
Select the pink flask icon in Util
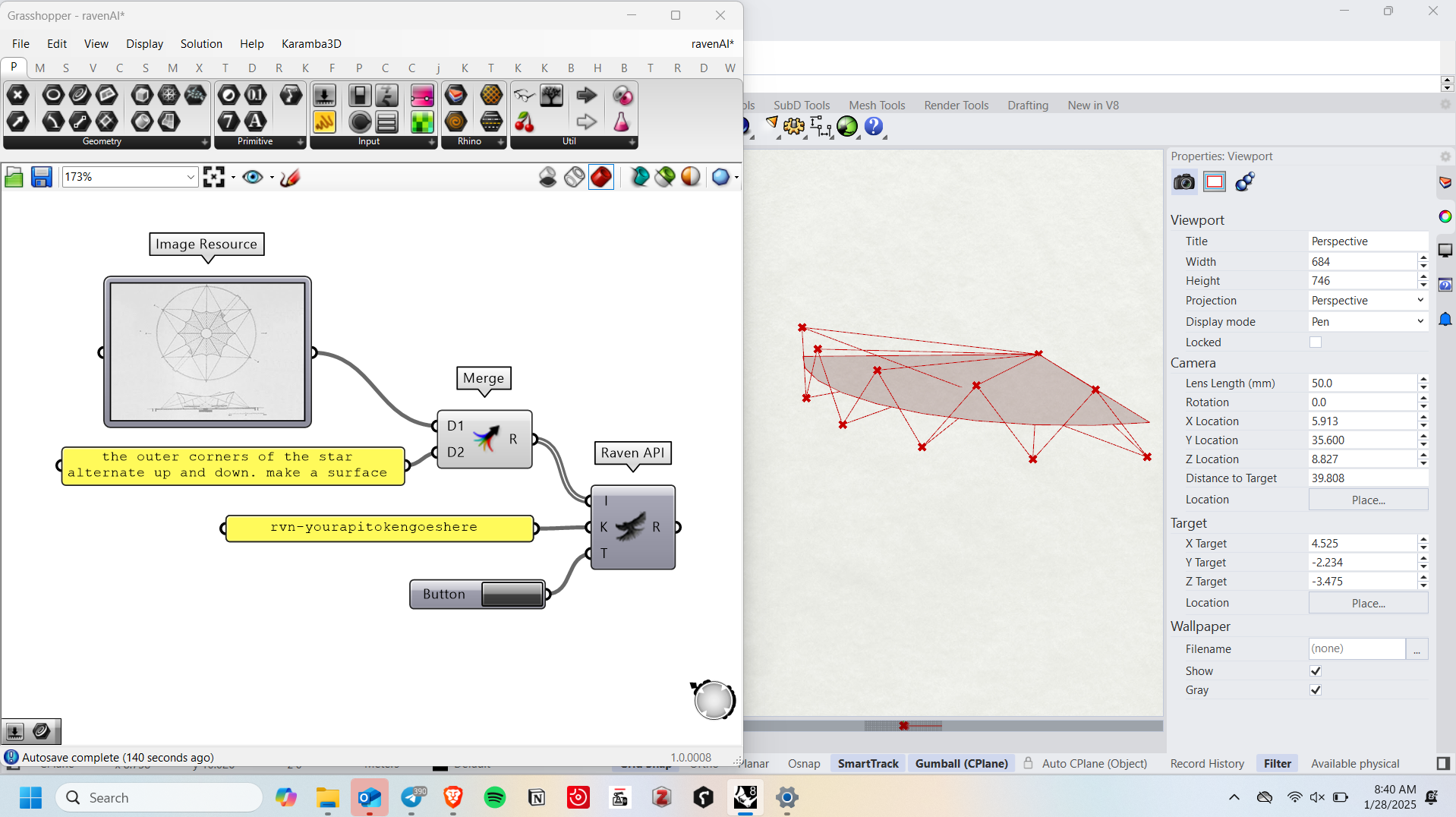[622, 121]
